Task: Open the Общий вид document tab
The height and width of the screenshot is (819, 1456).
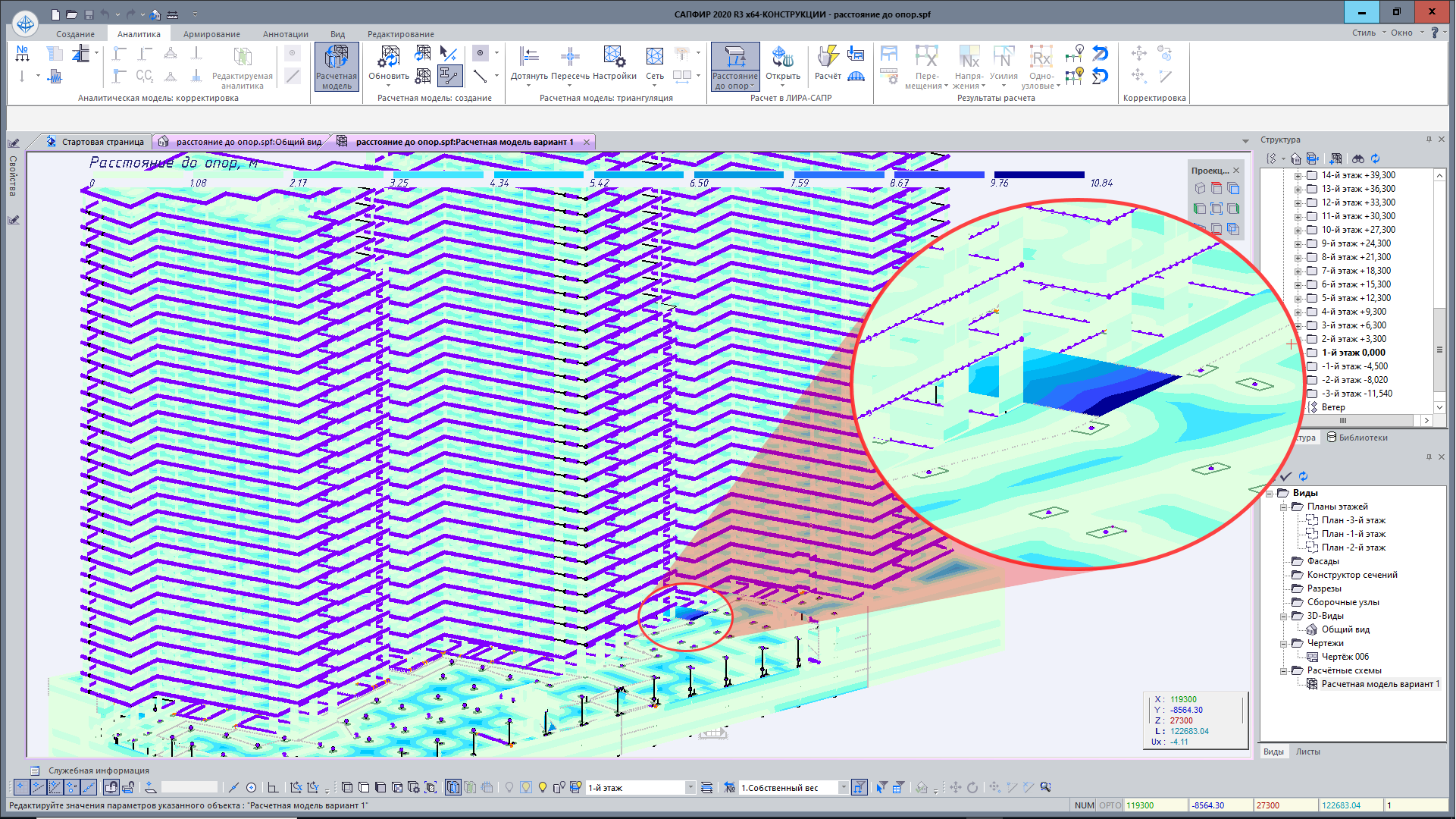Action: (241, 142)
